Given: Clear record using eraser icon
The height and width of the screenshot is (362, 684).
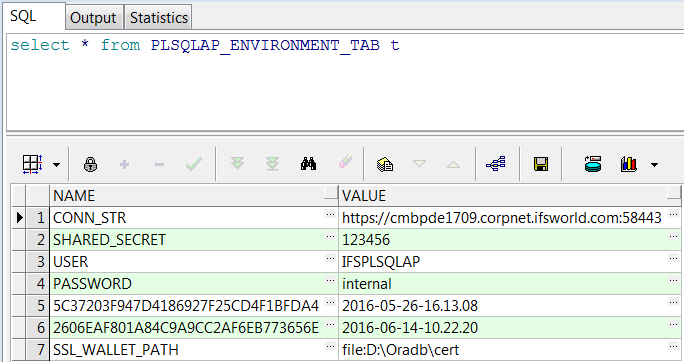Looking at the screenshot, I should [x=345, y=162].
